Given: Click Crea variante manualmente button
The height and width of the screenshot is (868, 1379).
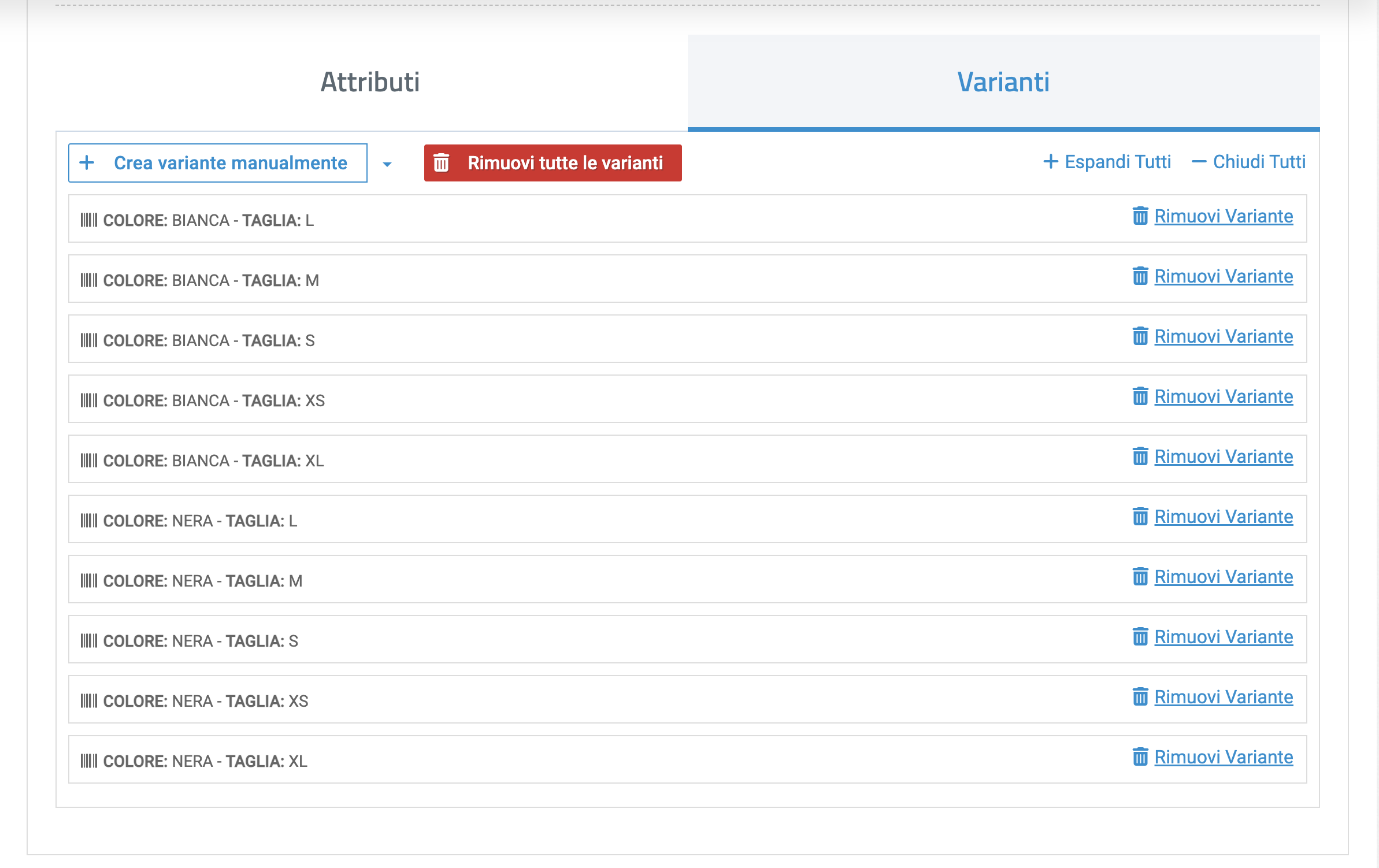Looking at the screenshot, I should tap(218, 163).
